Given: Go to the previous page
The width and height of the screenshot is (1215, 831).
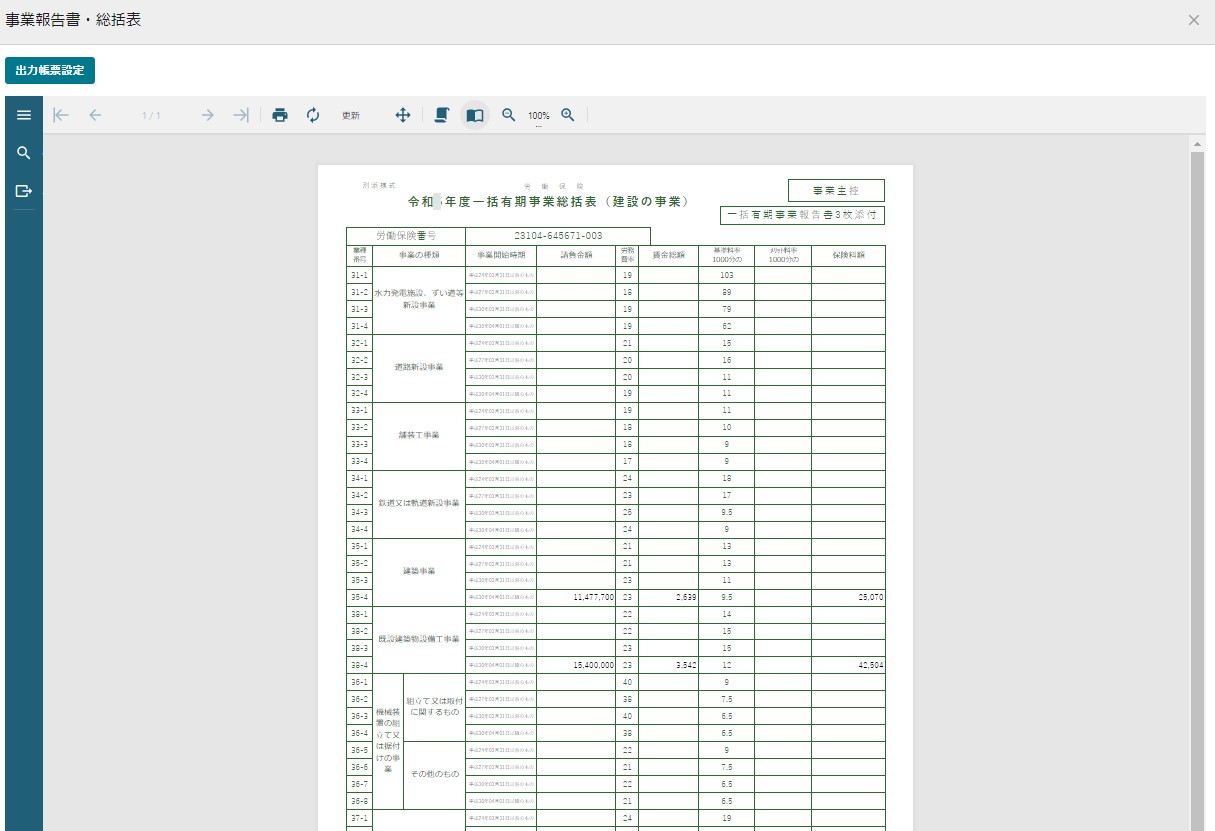Looking at the screenshot, I should click(95, 115).
